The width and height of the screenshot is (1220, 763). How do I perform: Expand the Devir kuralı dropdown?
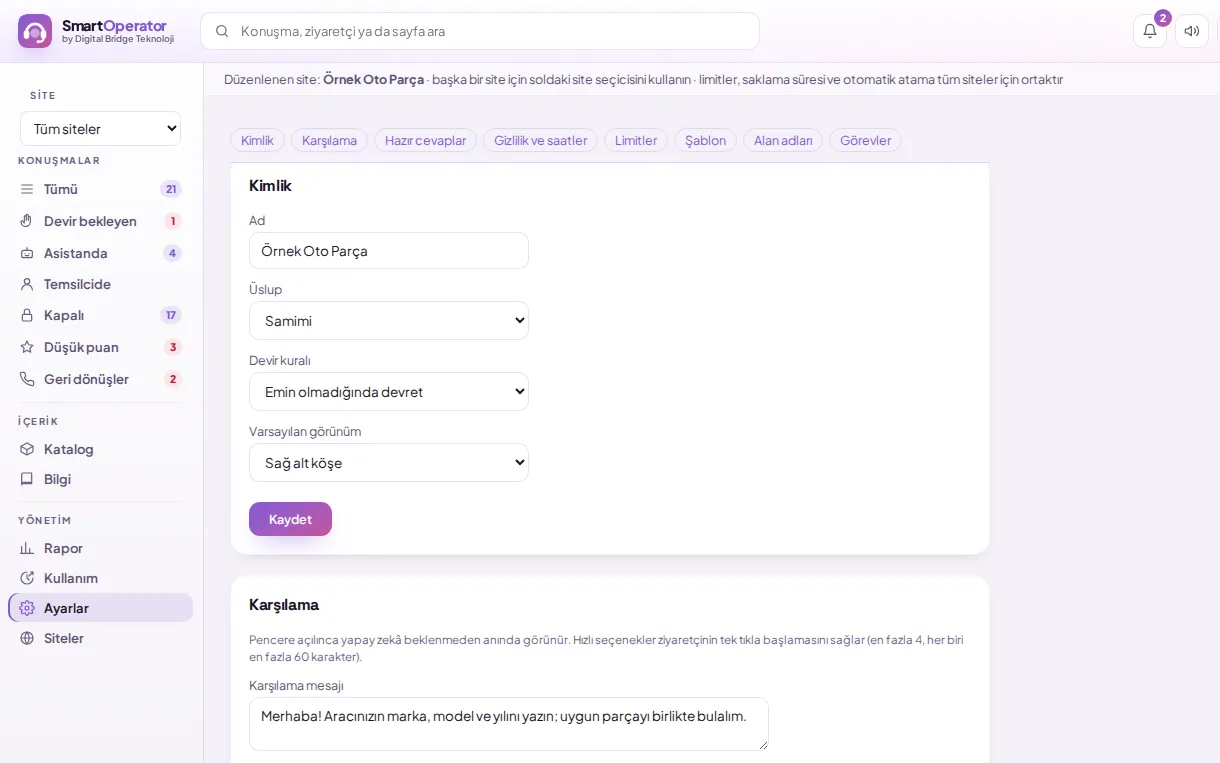[389, 392]
